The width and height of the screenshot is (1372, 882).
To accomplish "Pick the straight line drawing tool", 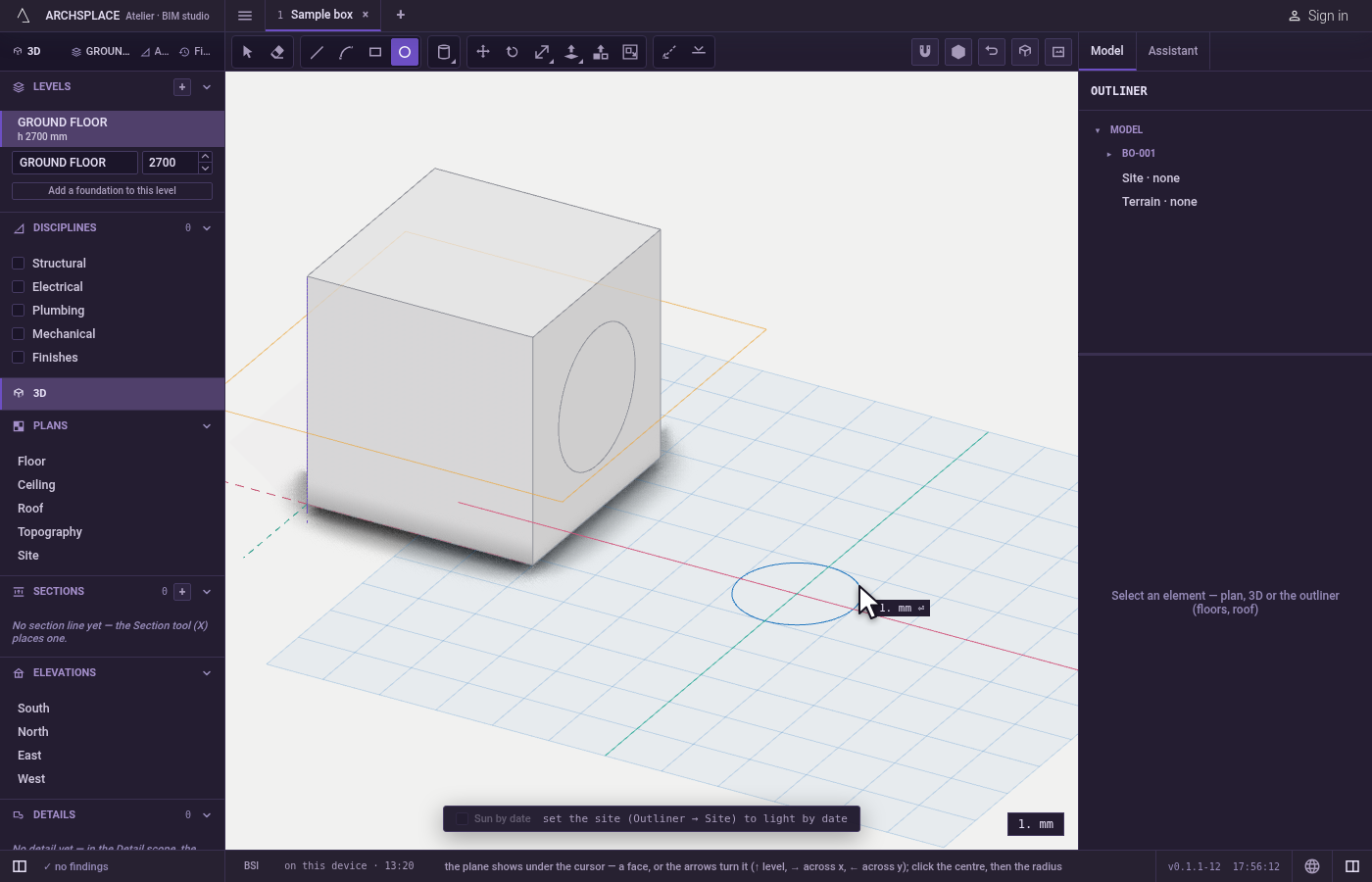I will [317, 52].
